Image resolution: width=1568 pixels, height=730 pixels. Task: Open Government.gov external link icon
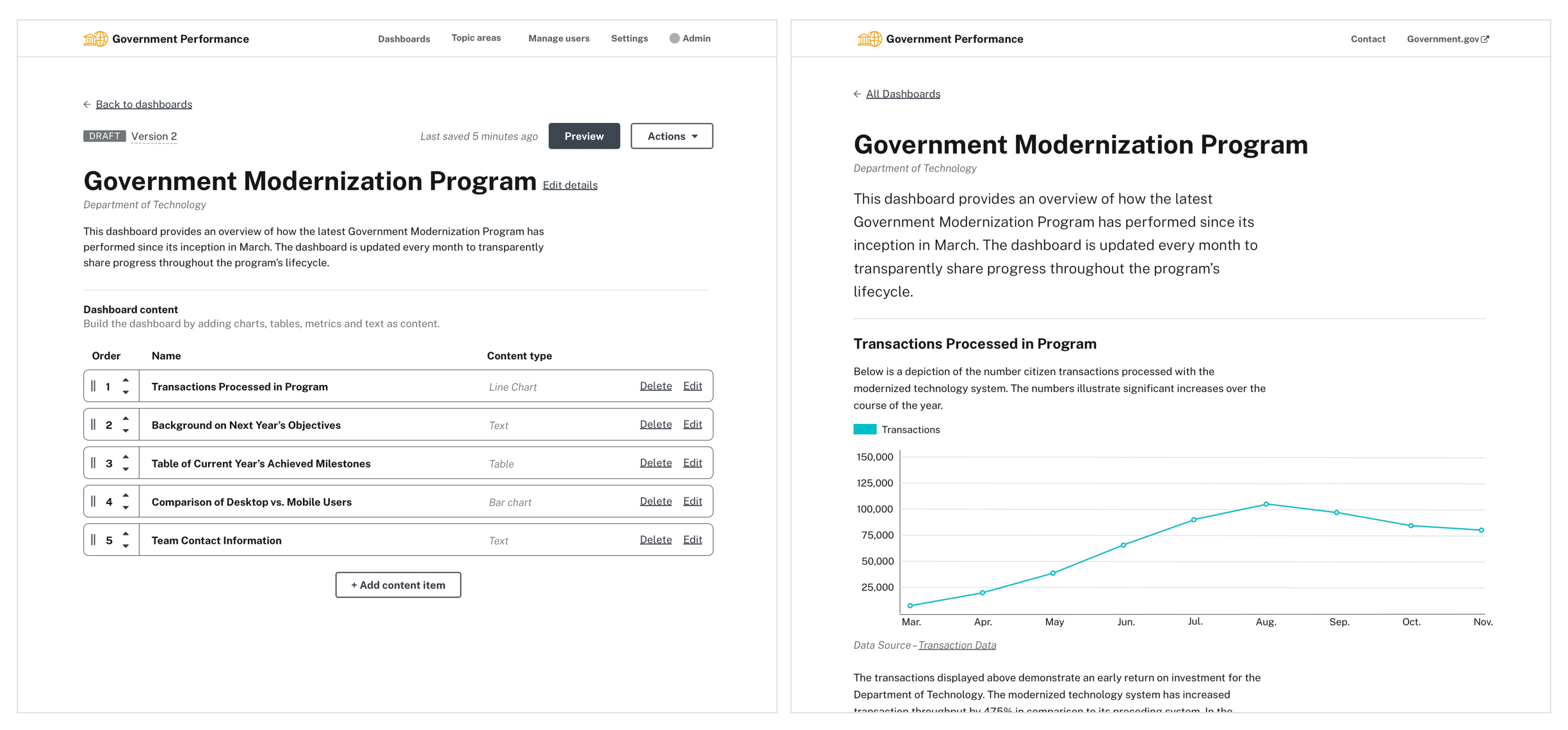pos(1485,39)
